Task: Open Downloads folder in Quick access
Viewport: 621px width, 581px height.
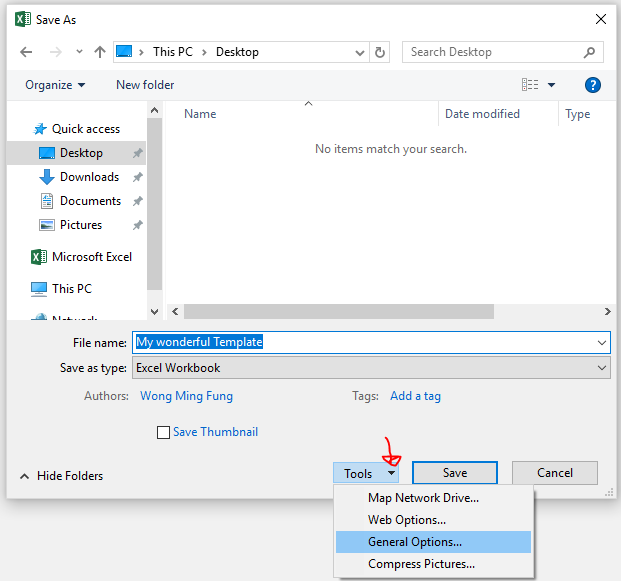Action: pyautogui.click(x=89, y=177)
